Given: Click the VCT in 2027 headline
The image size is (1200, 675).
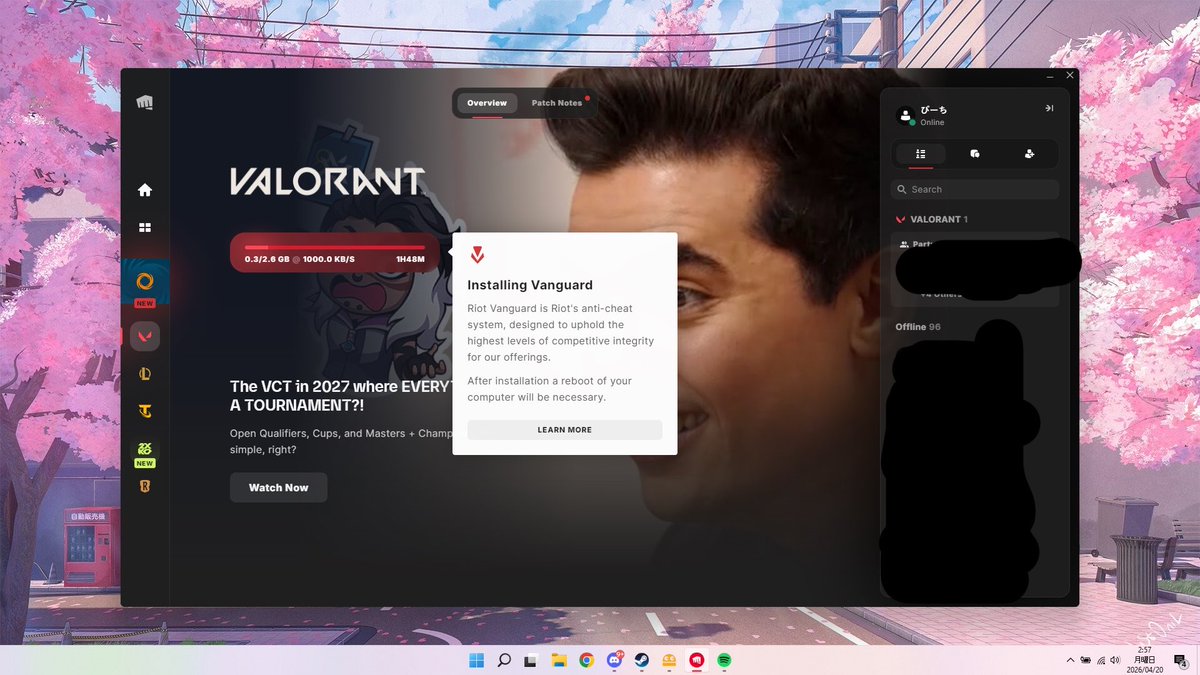Looking at the screenshot, I should [341, 395].
